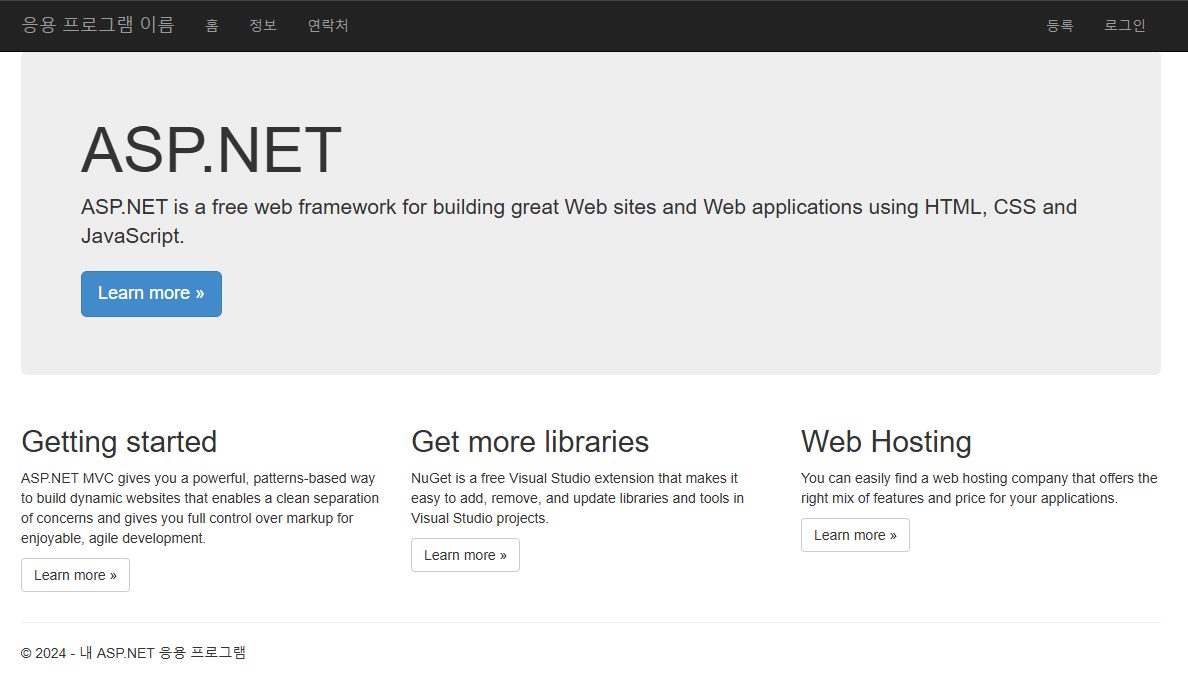Click Learn more under Web Hosting
The width and height of the screenshot is (1188, 692).
(855, 535)
